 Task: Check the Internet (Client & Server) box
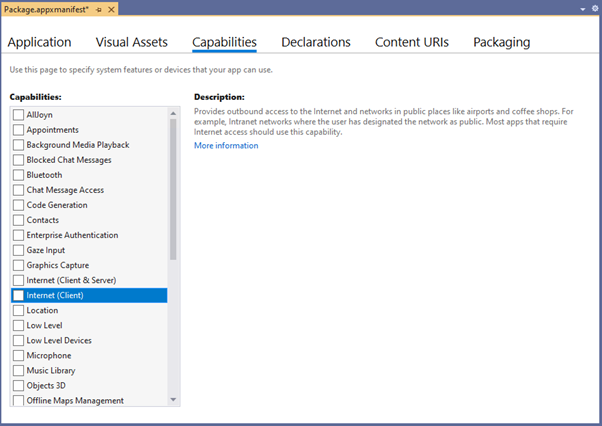pyautogui.click(x=18, y=280)
